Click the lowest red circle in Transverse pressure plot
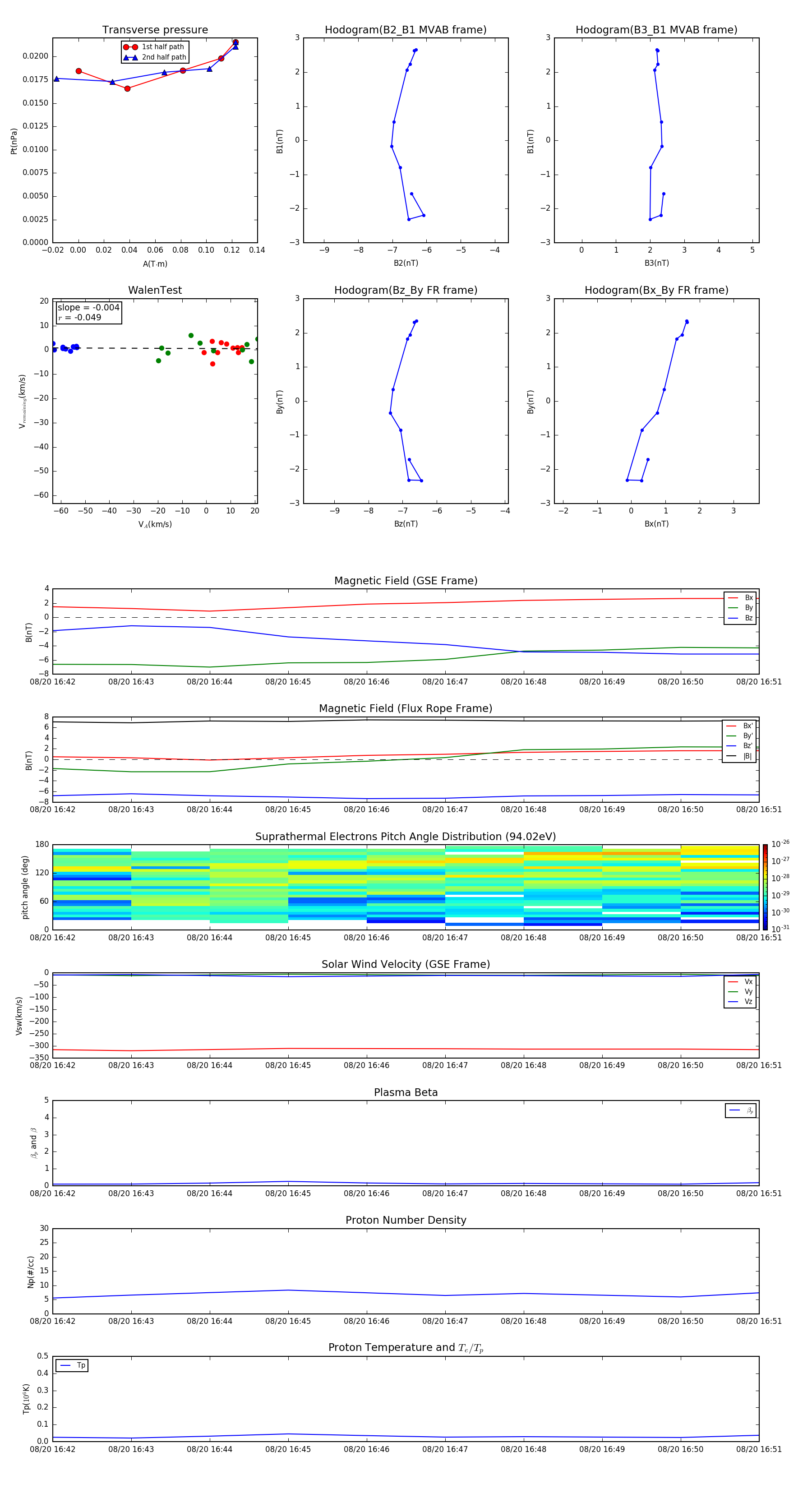This screenshot has width=812, height=1489. coord(127,88)
